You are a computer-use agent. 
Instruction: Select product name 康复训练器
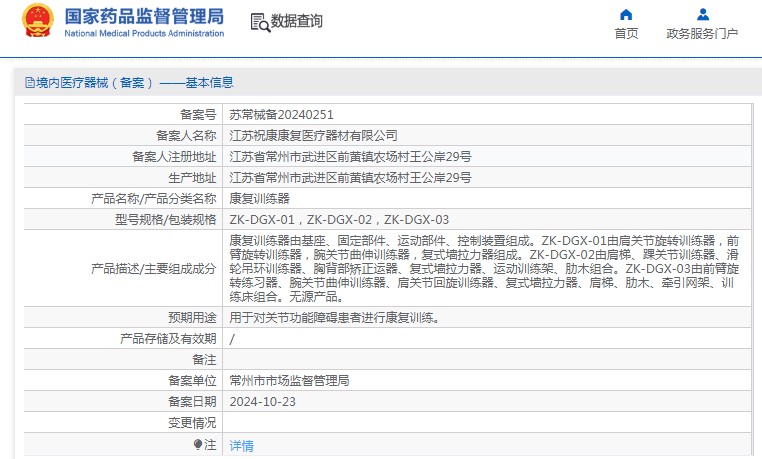point(260,198)
